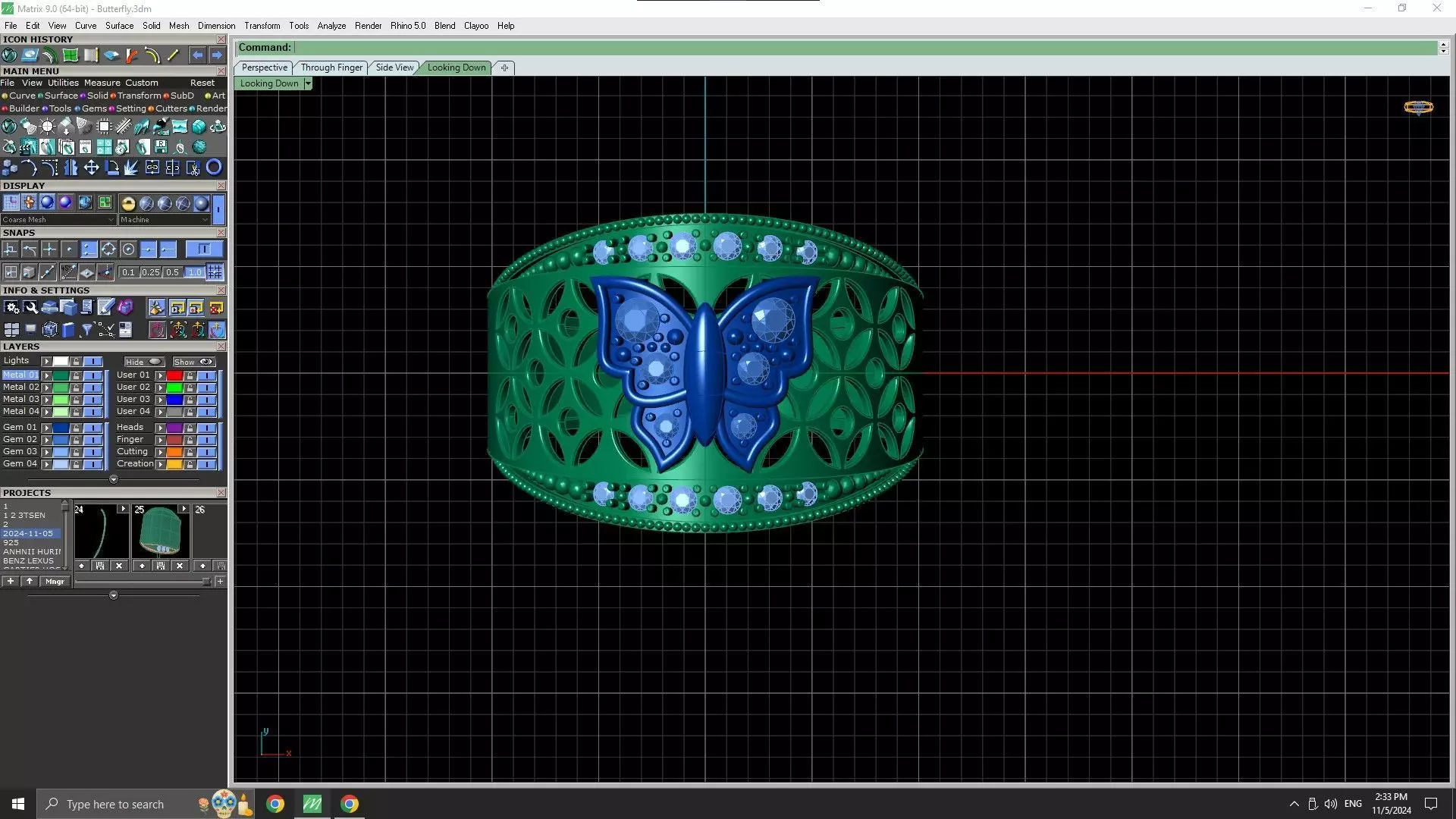Click the red User 01 color swatch

tap(174, 375)
